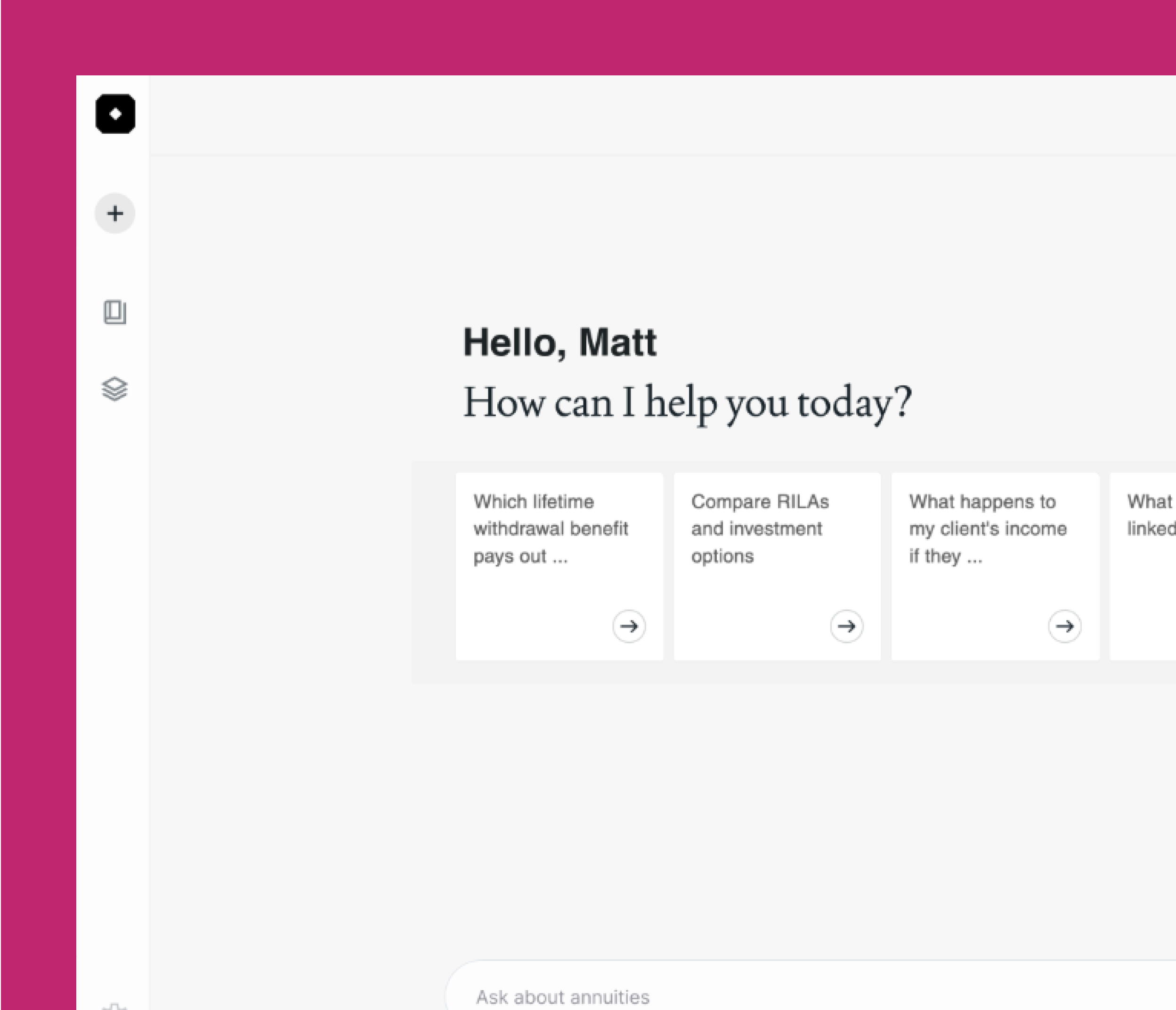Click arrow on client's income card
Viewport: 1176px width, 1010px height.
[1064, 626]
